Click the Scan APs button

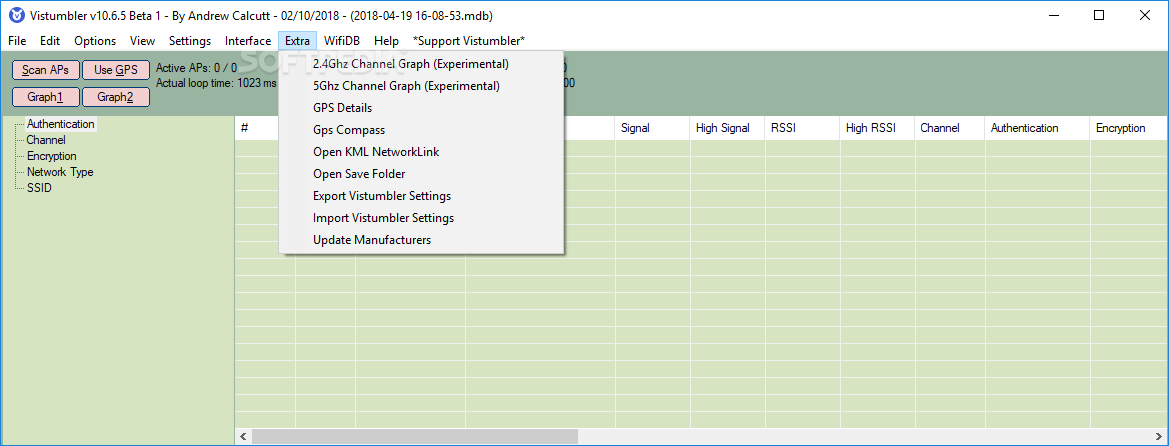(x=45, y=70)
